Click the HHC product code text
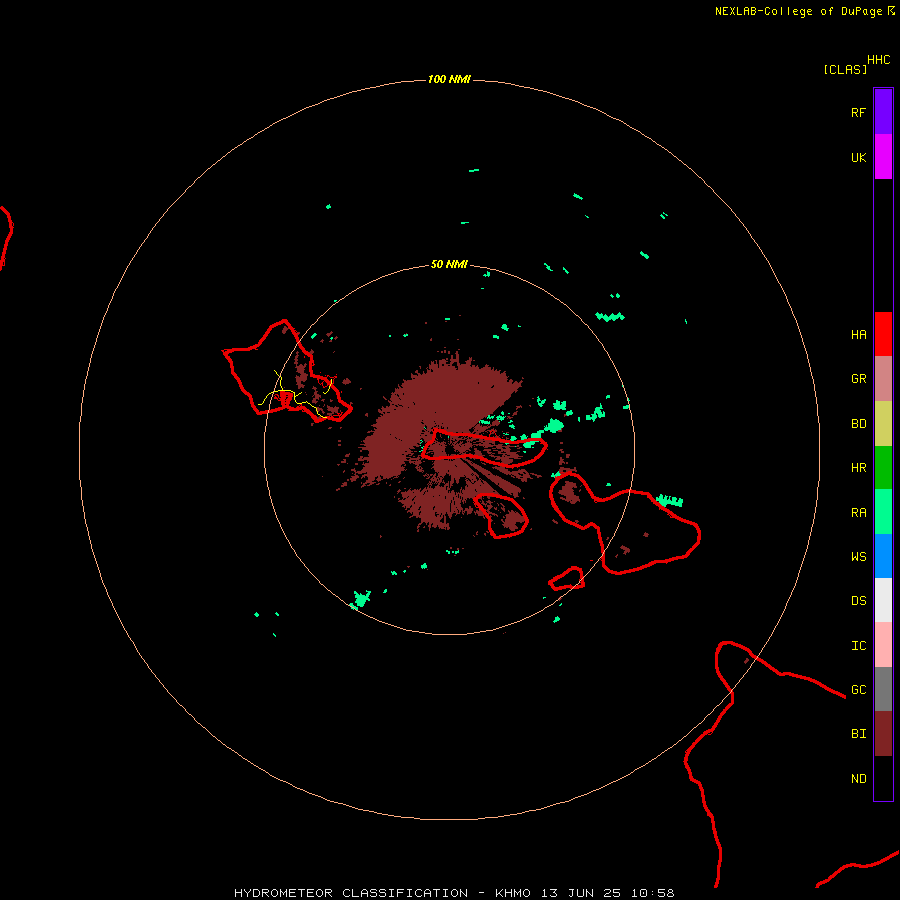900x900 pixels. click(878, 60)
